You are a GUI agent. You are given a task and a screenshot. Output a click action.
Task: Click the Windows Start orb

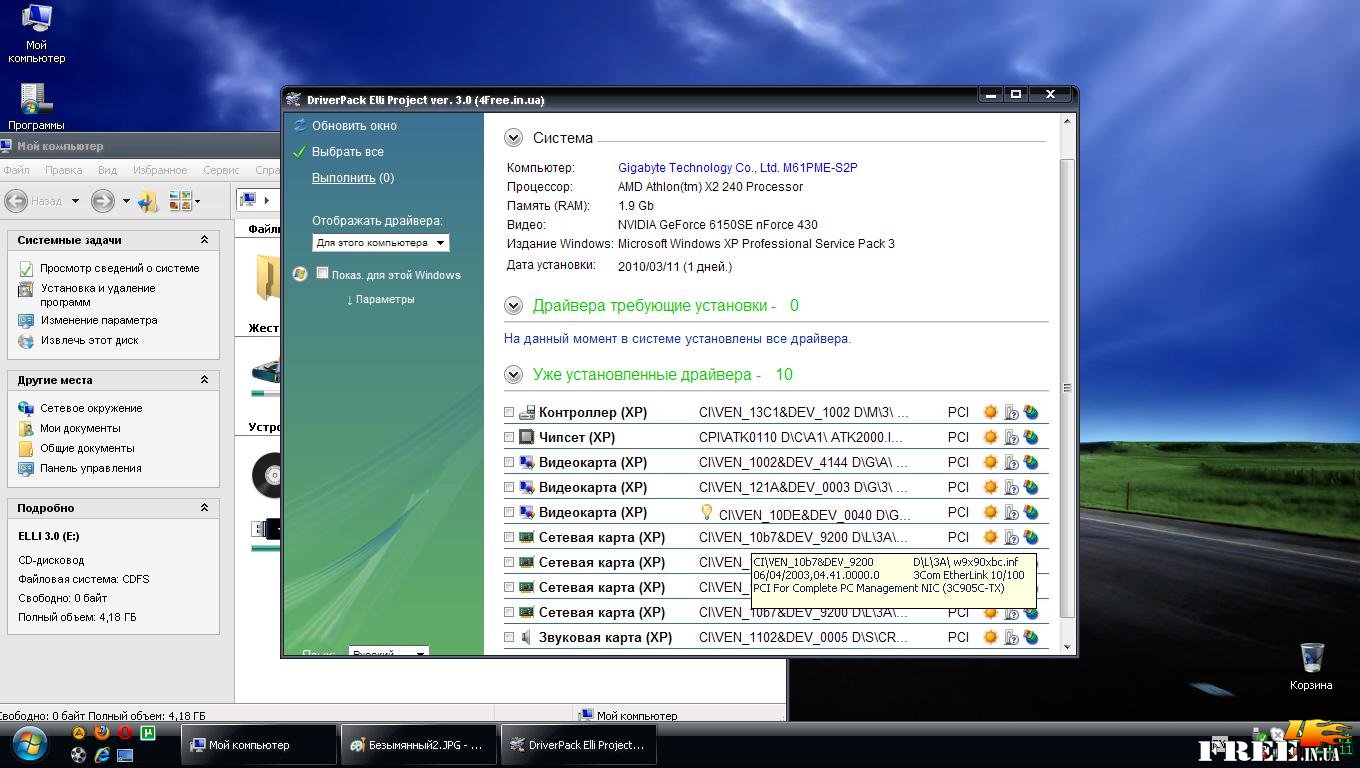pyautogui.click(x=30, y=744)
